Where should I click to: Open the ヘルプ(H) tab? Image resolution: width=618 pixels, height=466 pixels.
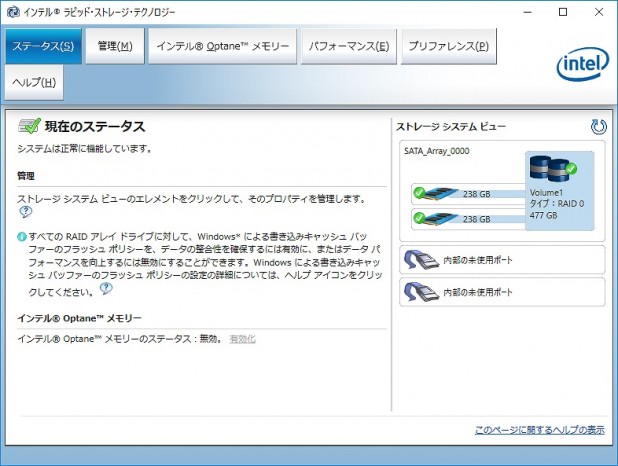[x=34, y=82]
